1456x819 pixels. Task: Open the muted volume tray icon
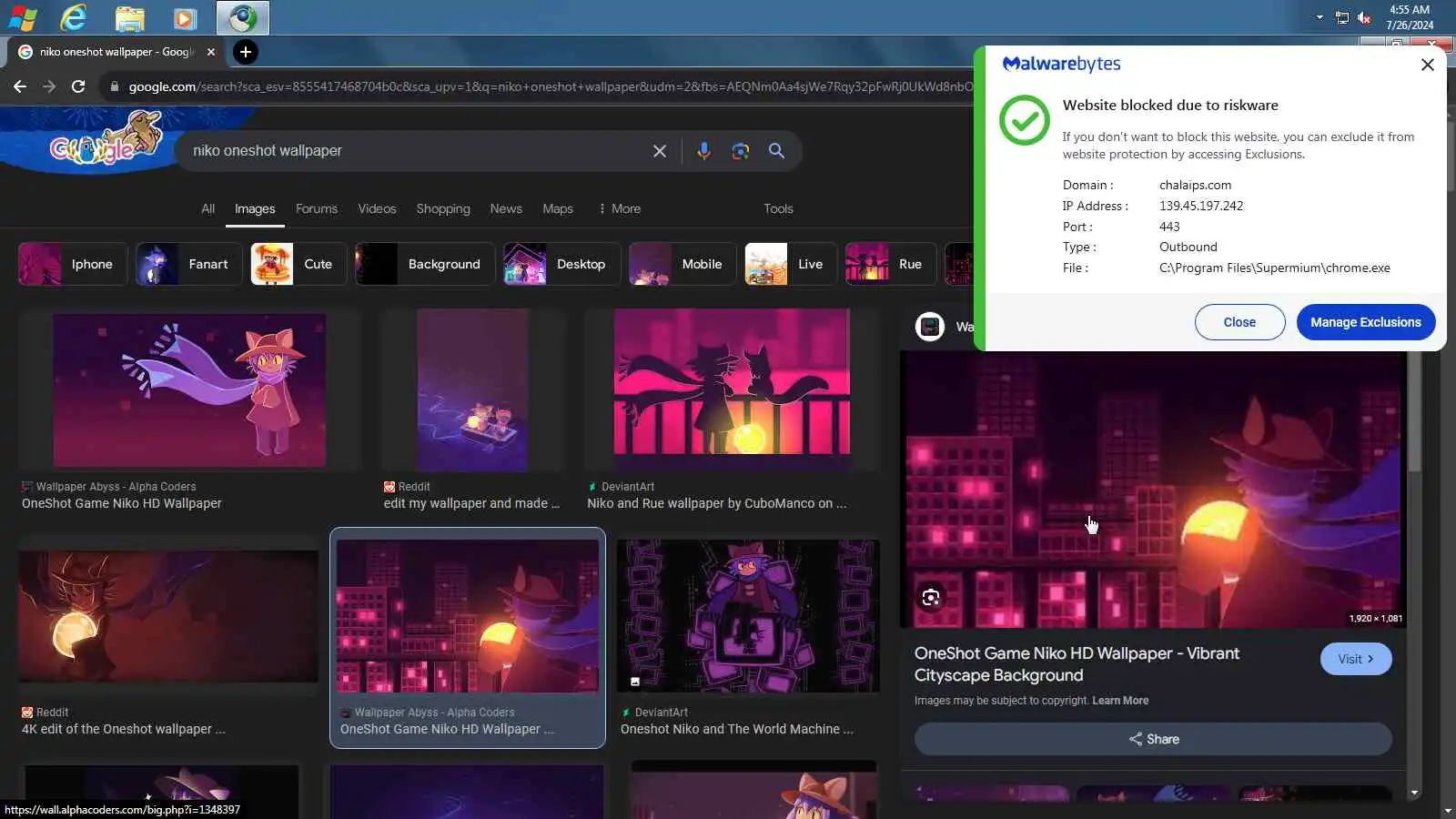pyautogui.click(x=1364, y=17)
